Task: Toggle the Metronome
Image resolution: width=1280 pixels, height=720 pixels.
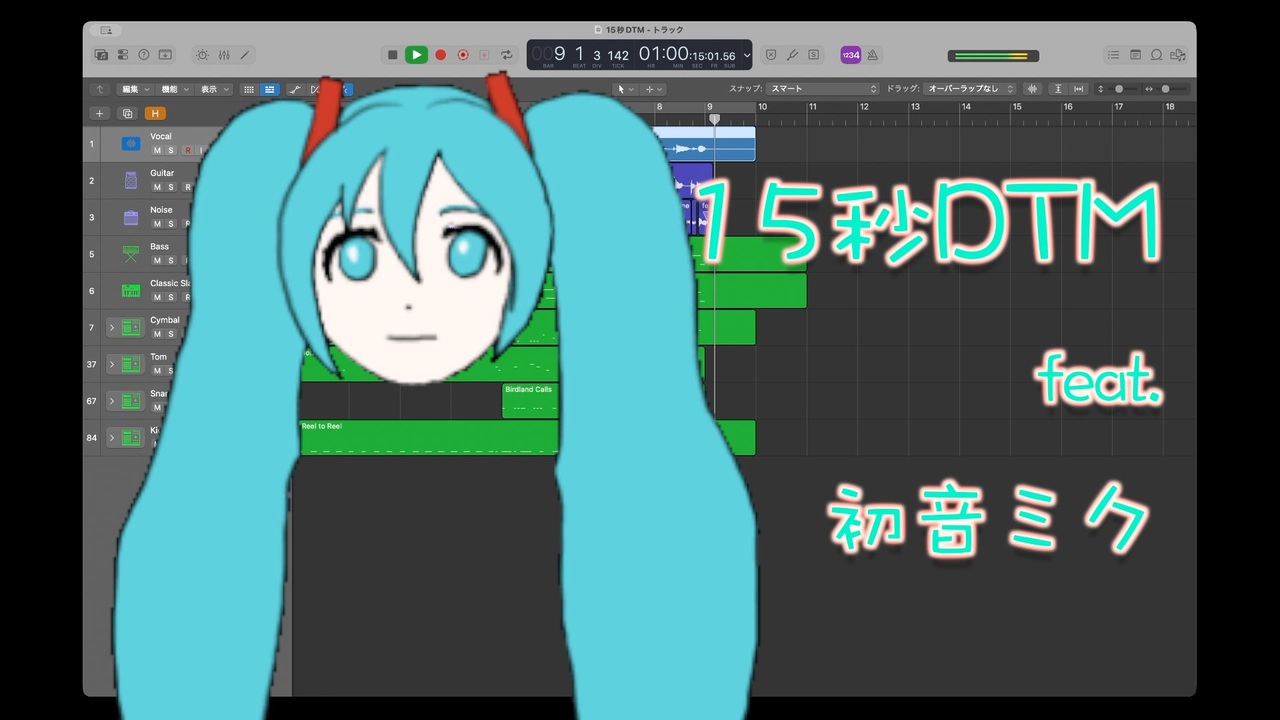Action: coord(873,55)
